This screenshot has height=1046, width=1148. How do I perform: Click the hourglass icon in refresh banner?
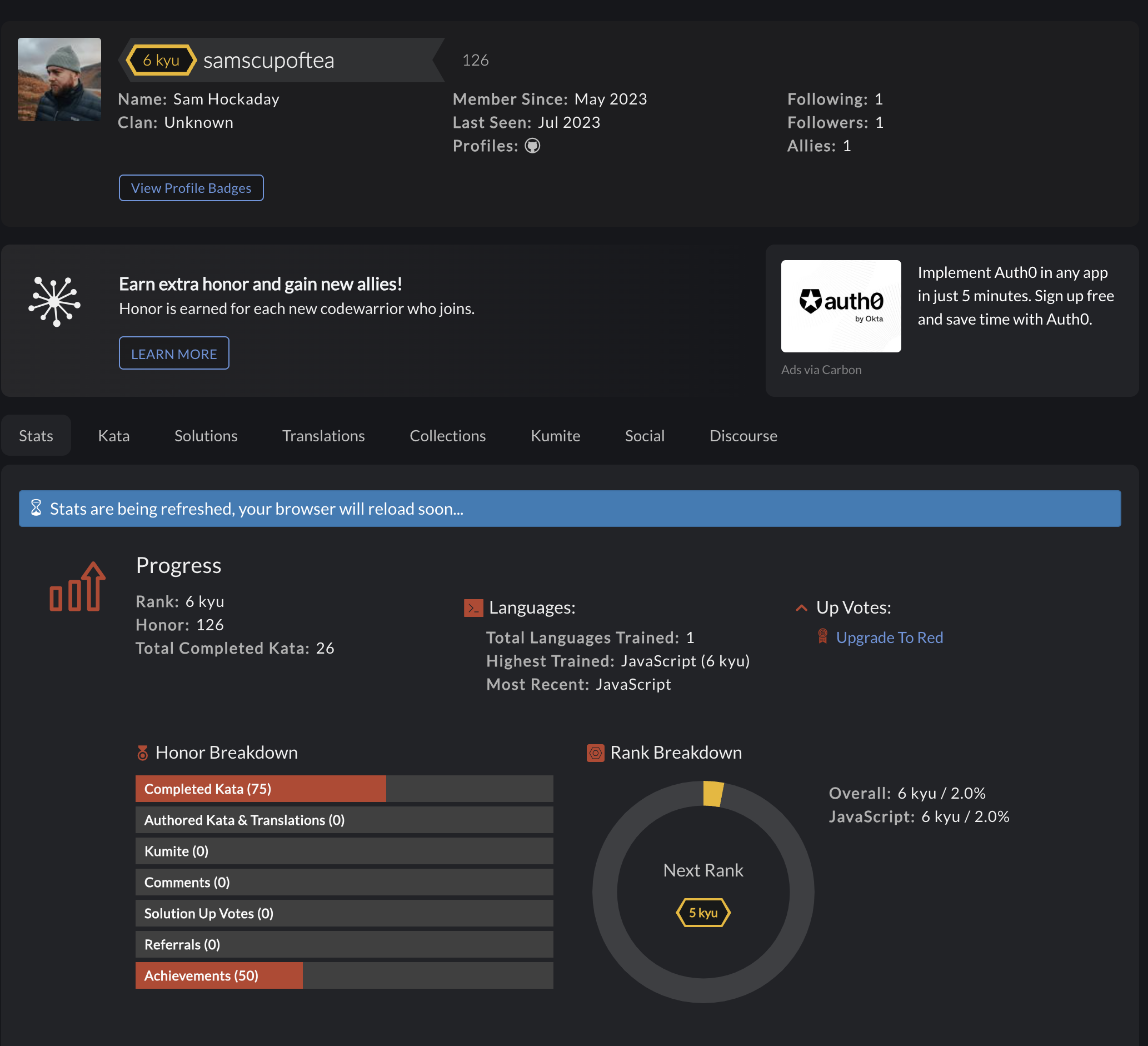coord(36,508)
